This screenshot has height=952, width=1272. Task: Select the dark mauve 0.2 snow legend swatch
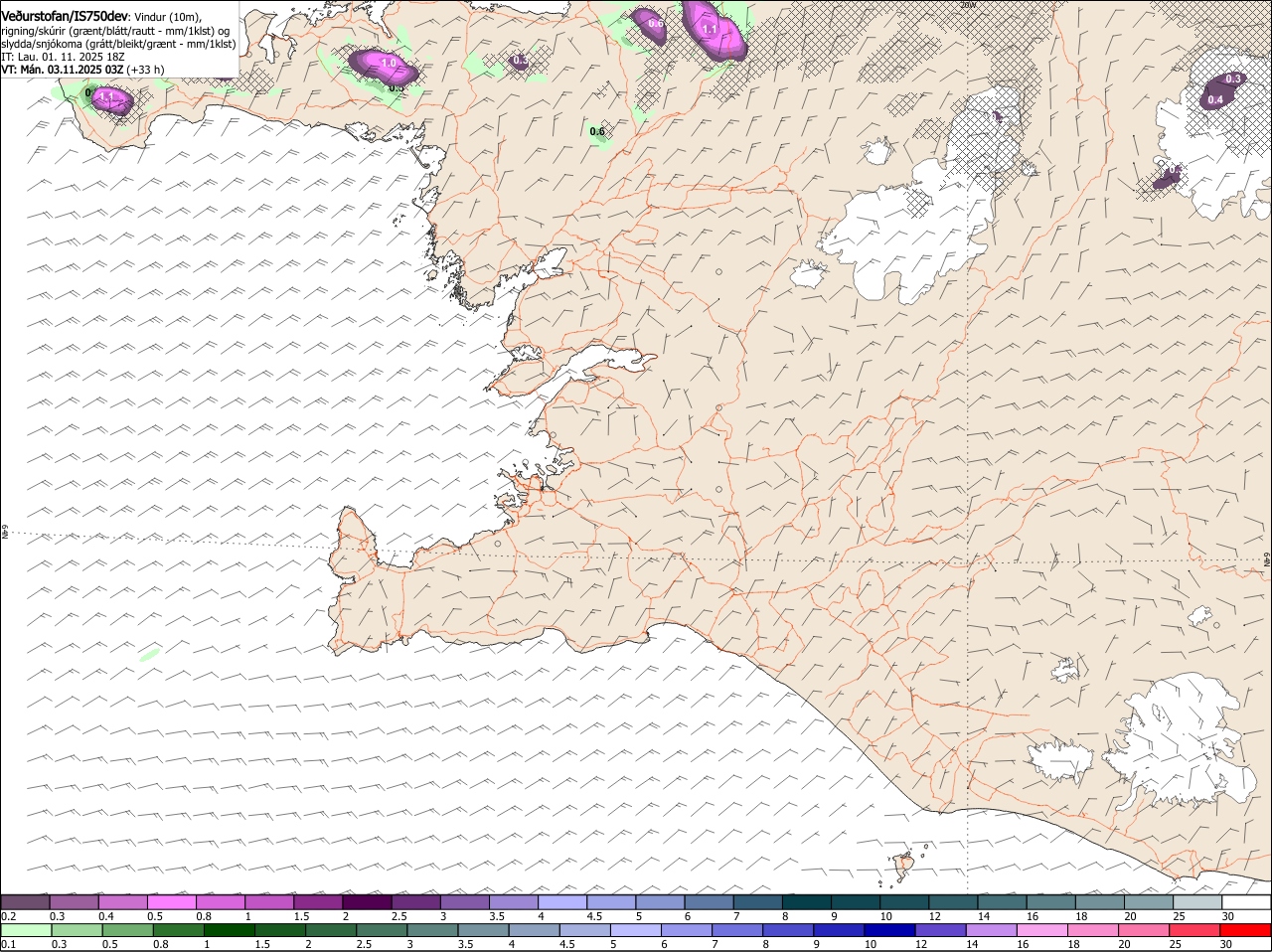[26, 902]
